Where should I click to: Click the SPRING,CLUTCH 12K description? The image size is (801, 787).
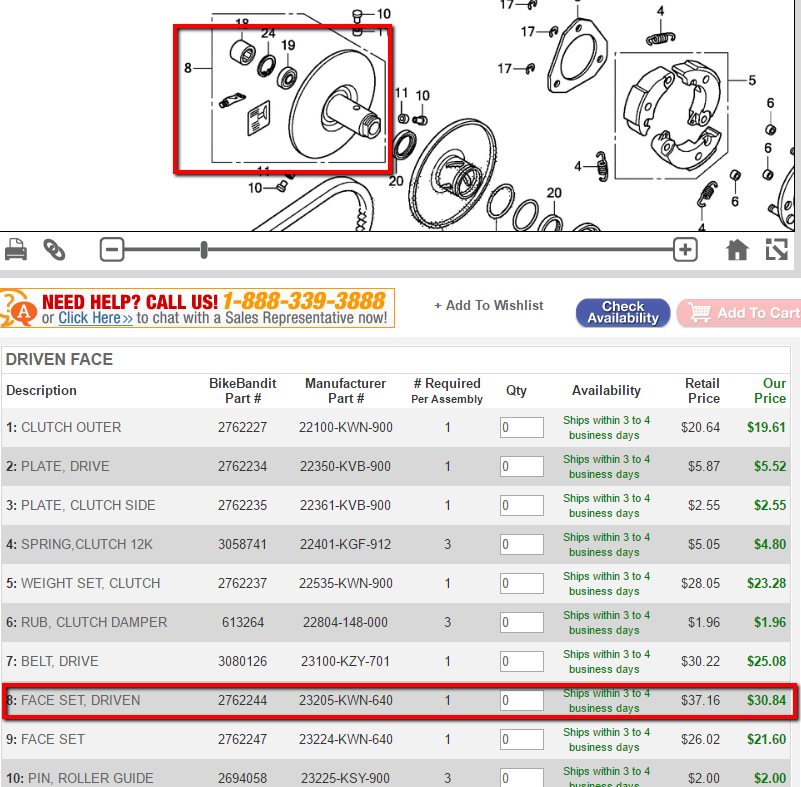[87, 544]
